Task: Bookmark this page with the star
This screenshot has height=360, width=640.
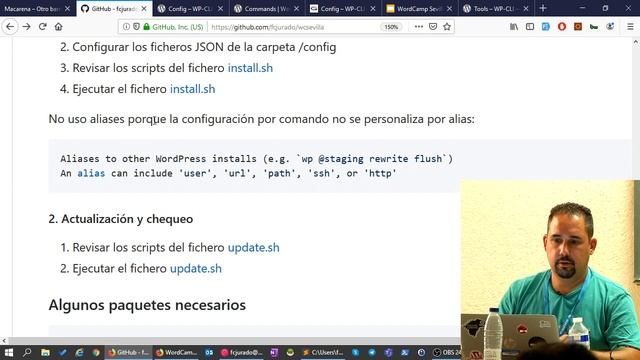Action: pos(447,27)
